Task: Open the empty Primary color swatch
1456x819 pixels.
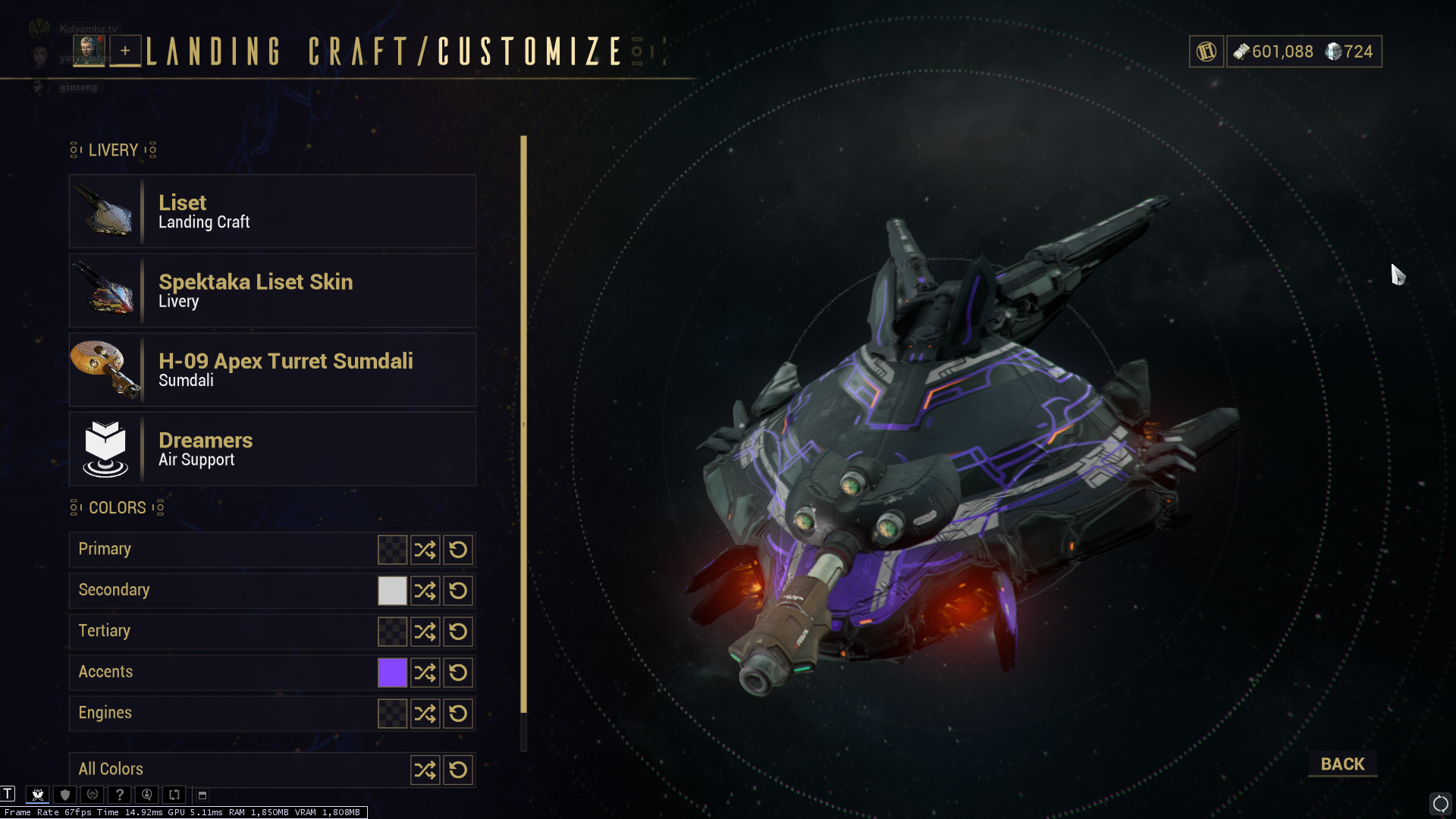Action: 392,550
